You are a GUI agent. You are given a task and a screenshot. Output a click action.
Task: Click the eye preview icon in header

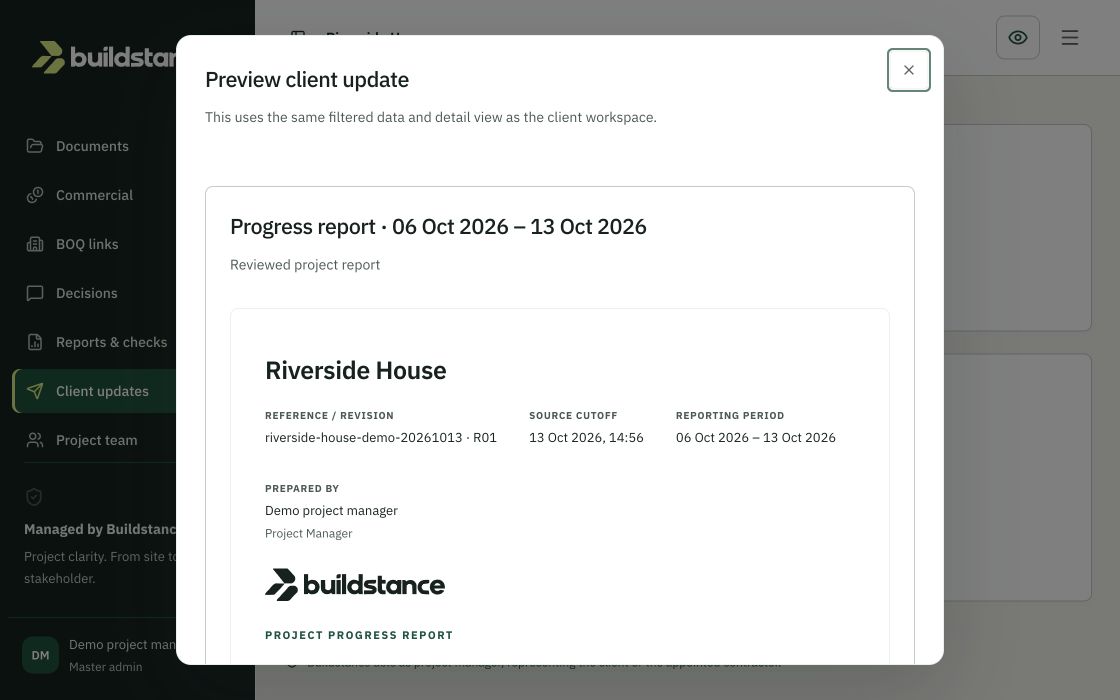pos(1018,38)
